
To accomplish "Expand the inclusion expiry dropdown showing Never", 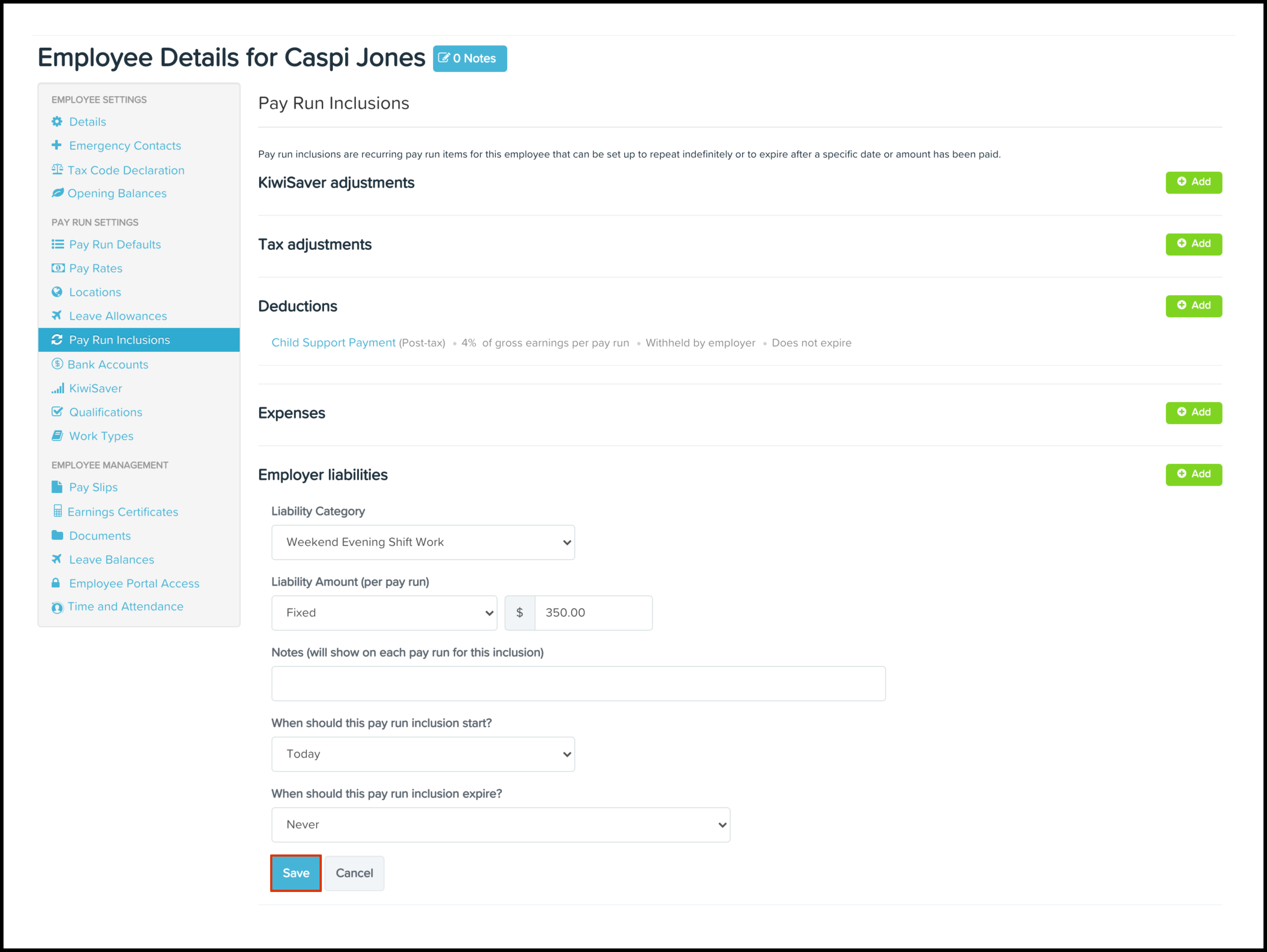I will pyautogui.click(x=501, y=825).
